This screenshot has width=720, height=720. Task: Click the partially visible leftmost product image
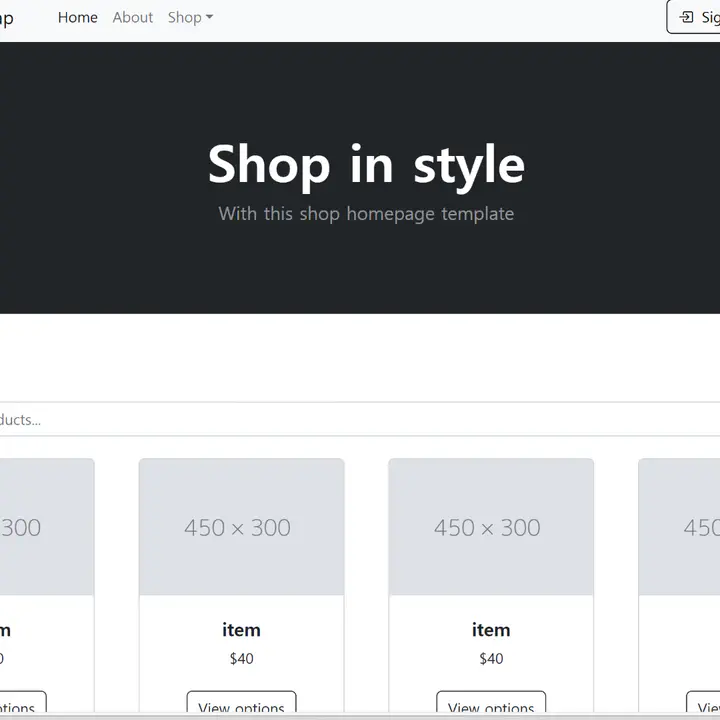coord(45,527)
